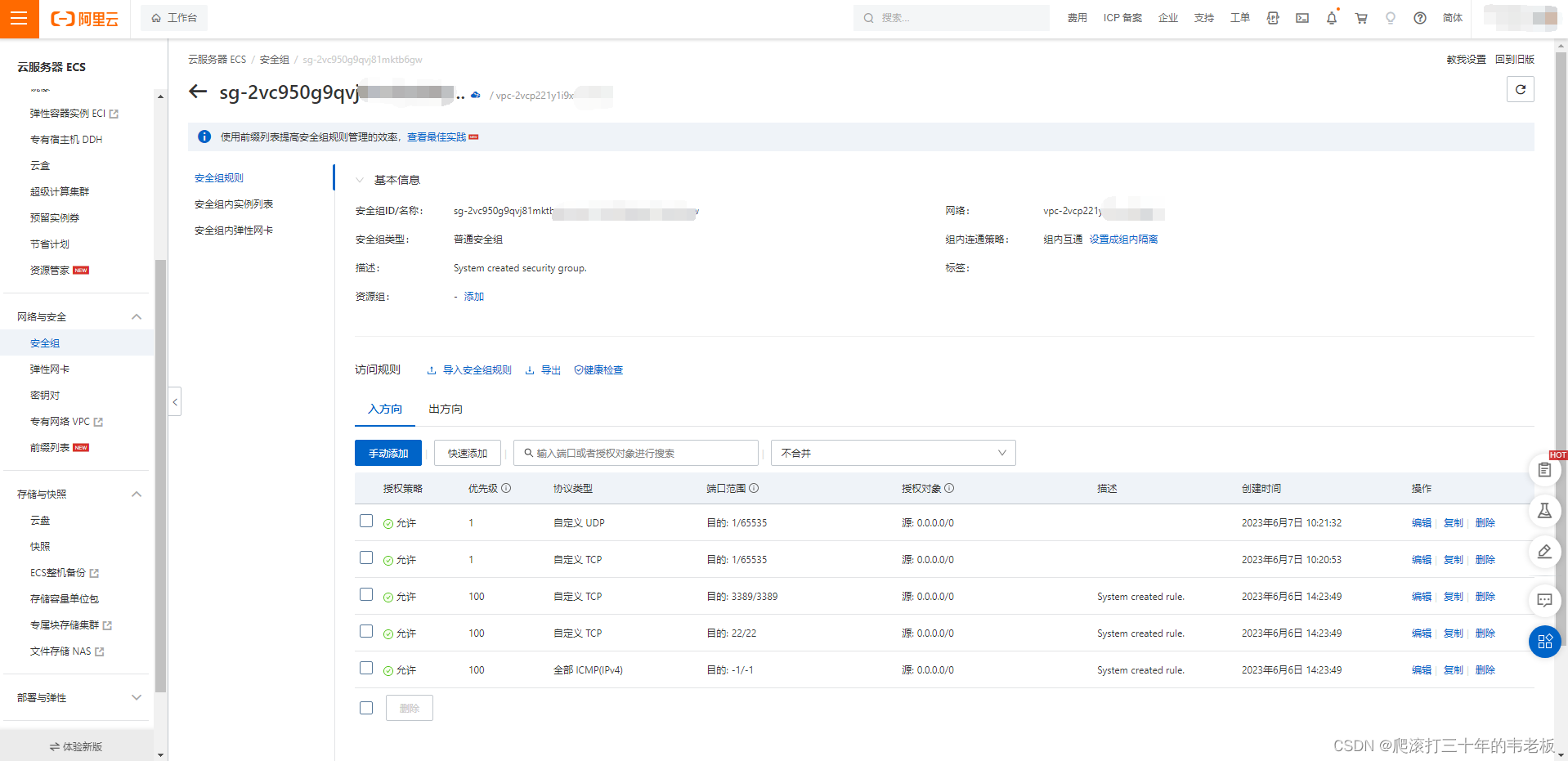Select the custom UDP rule checkbox
1568x761 pixels.
click(366, 521)
